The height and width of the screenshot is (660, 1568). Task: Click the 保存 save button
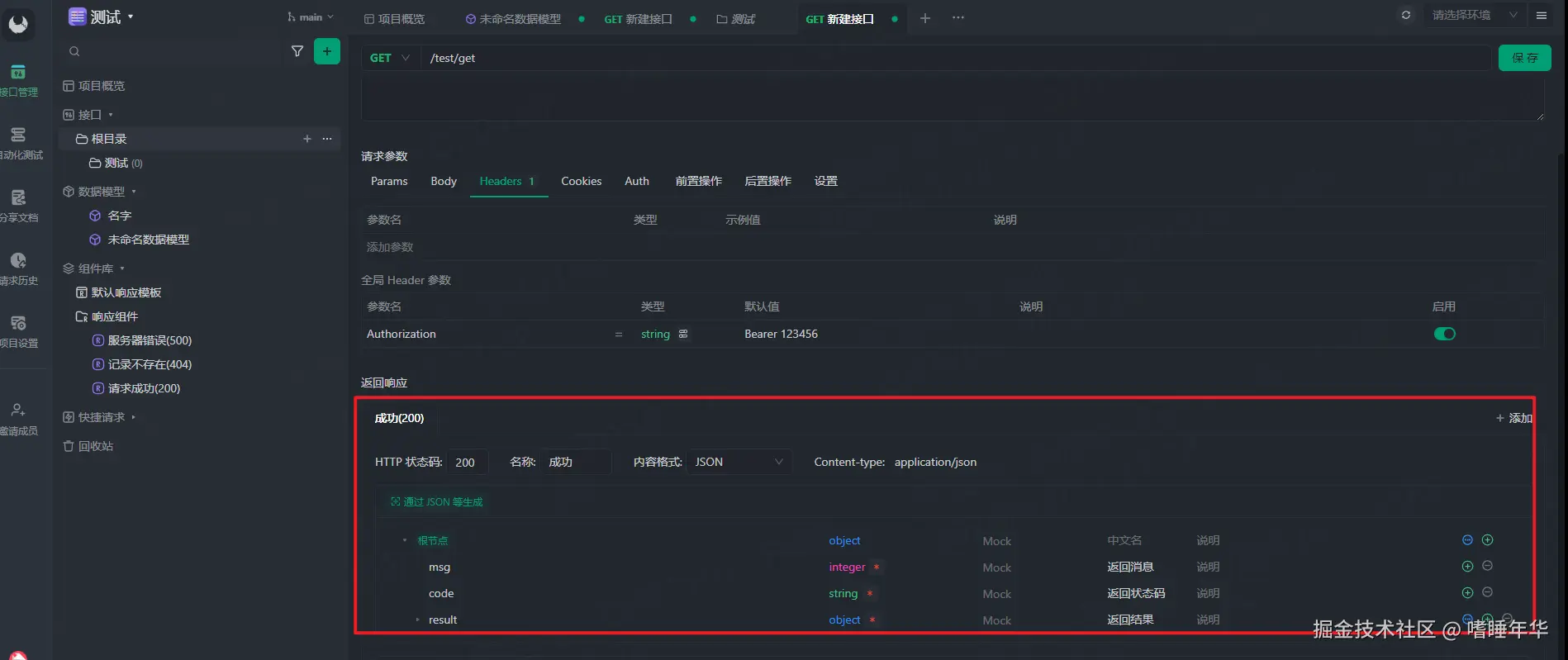click(x=1525, y=58)
